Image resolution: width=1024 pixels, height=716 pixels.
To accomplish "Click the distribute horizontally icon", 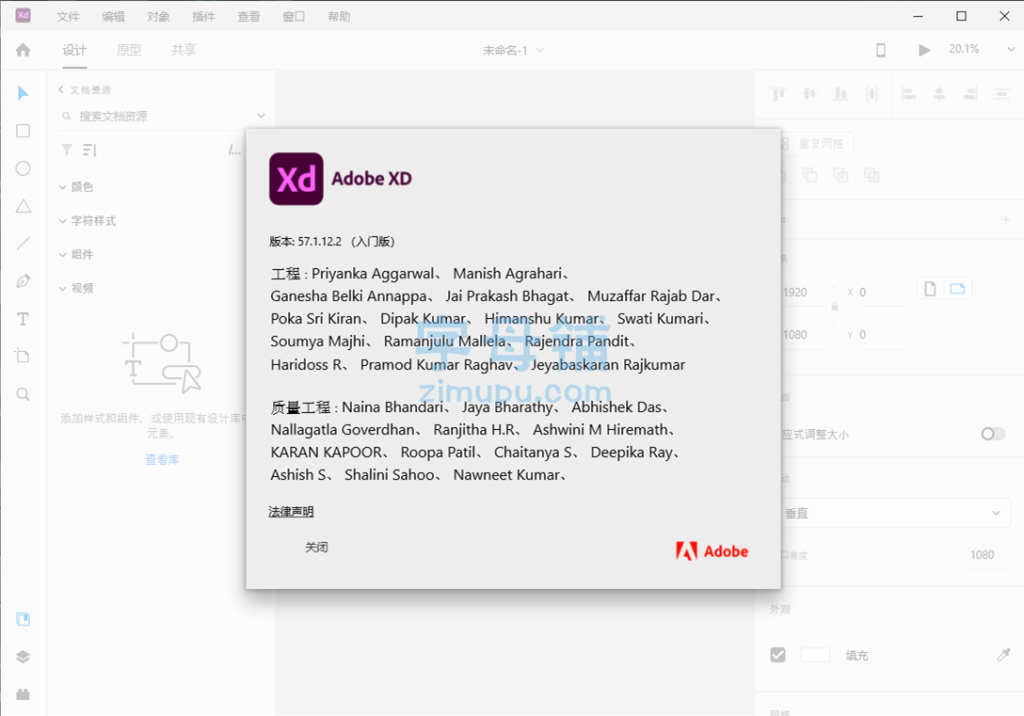I will 1002,94.
